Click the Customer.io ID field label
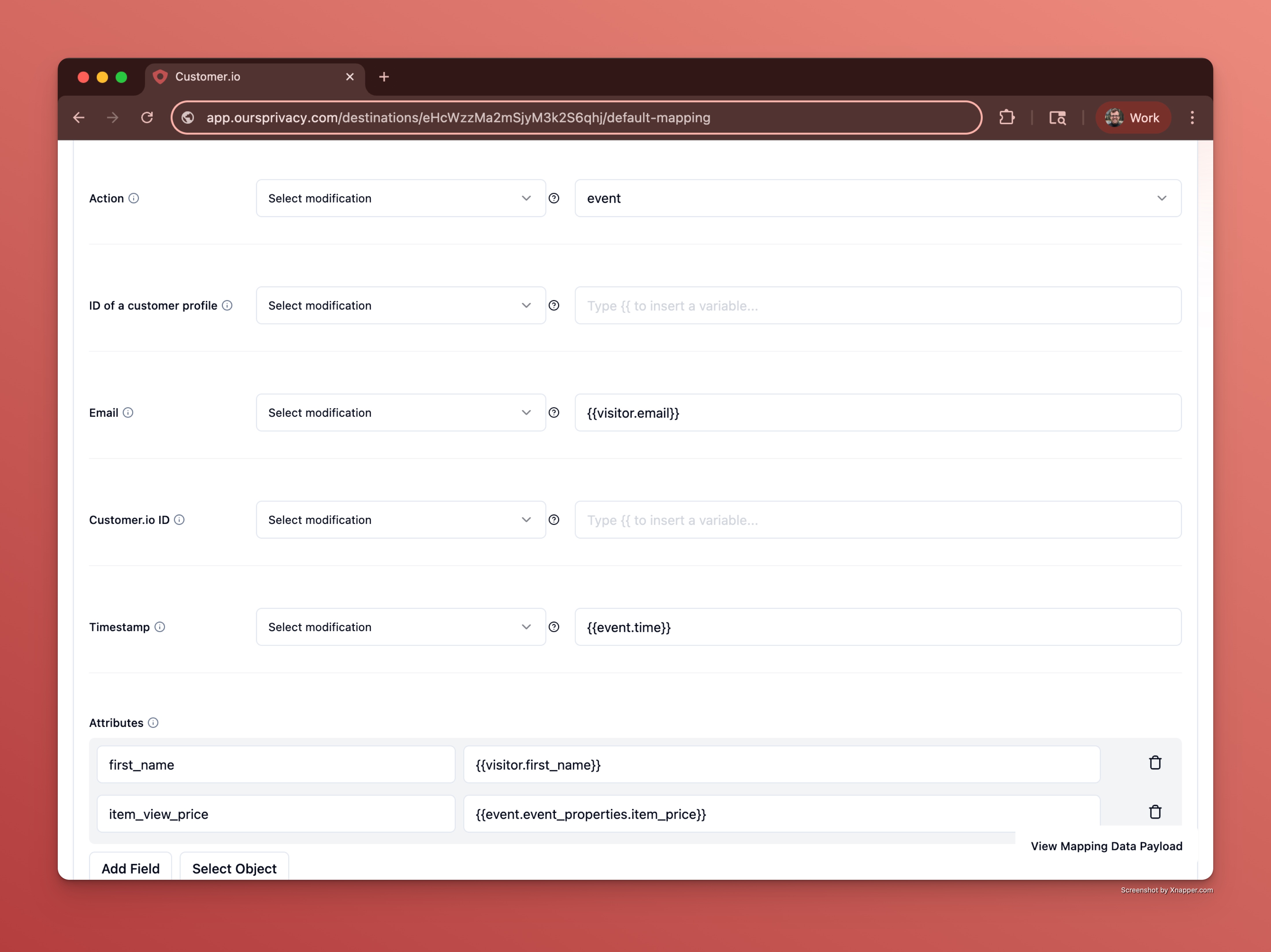 click(x=129, y=520)
